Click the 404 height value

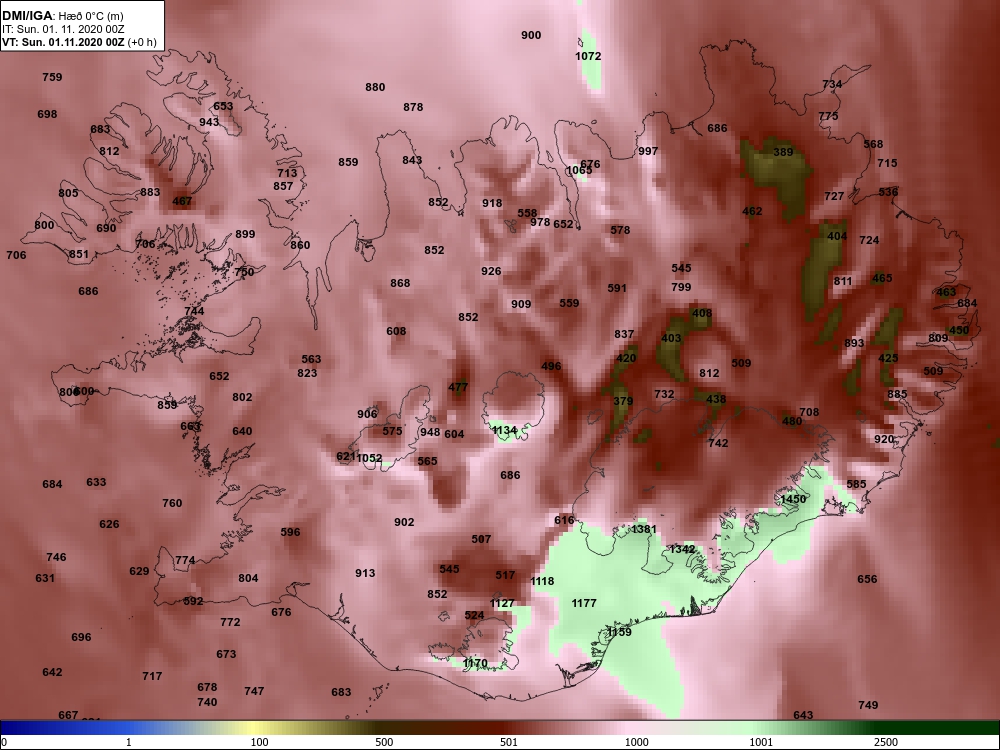point(837,236)
